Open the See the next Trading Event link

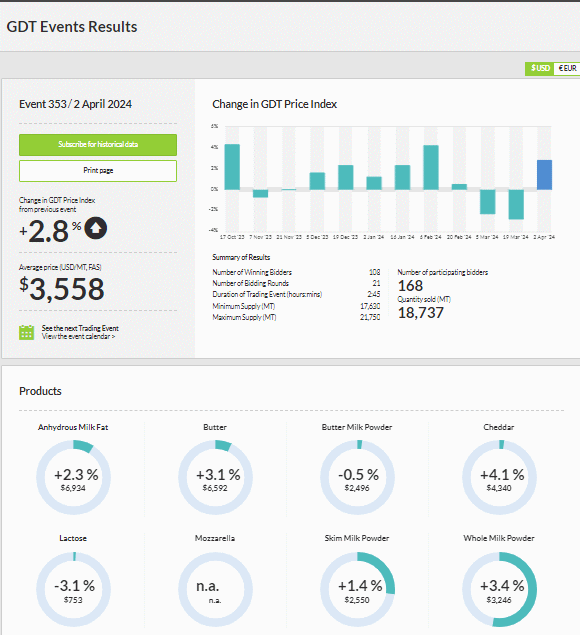[80, 328]
